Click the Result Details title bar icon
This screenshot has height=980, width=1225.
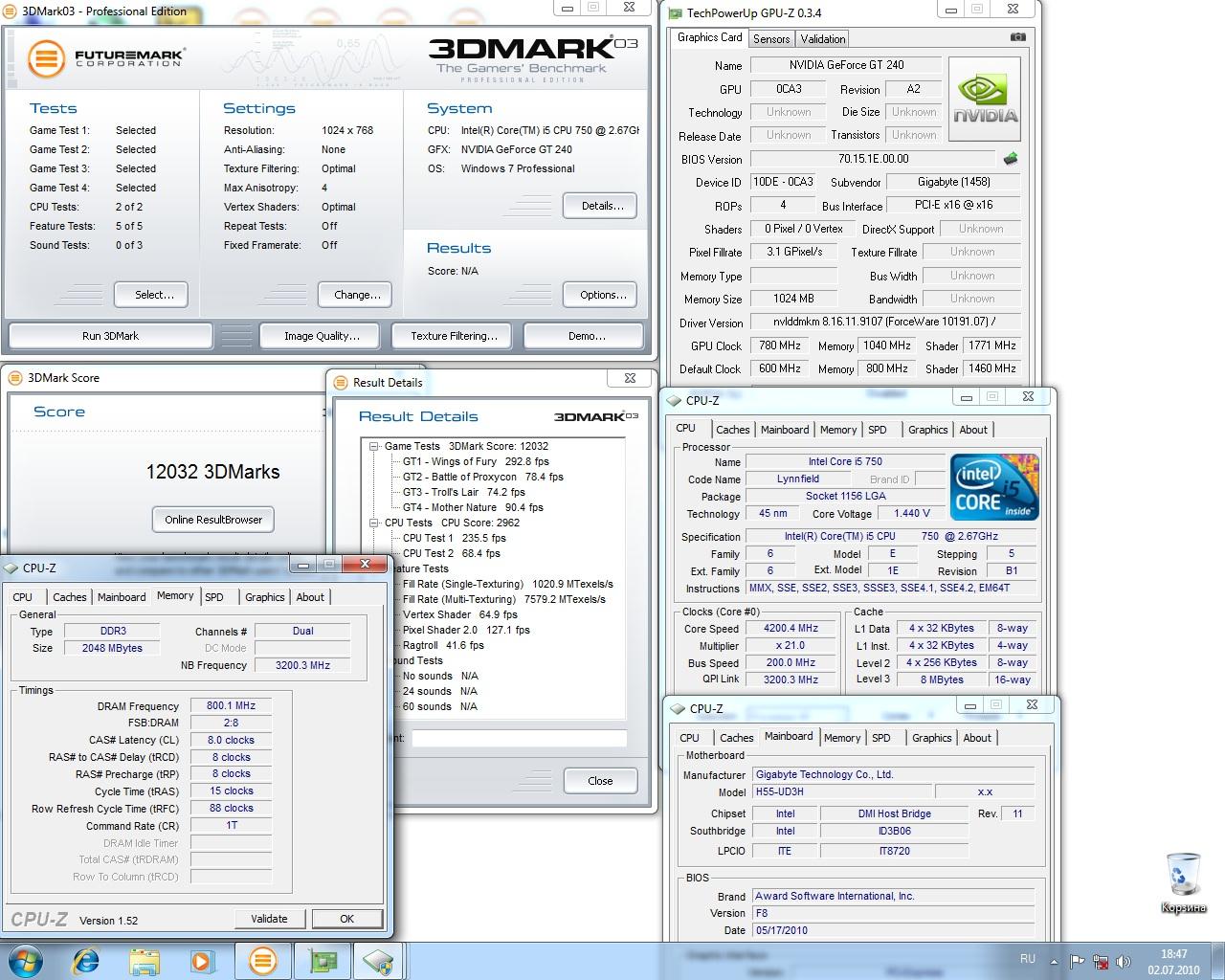(x=341, y=383)
